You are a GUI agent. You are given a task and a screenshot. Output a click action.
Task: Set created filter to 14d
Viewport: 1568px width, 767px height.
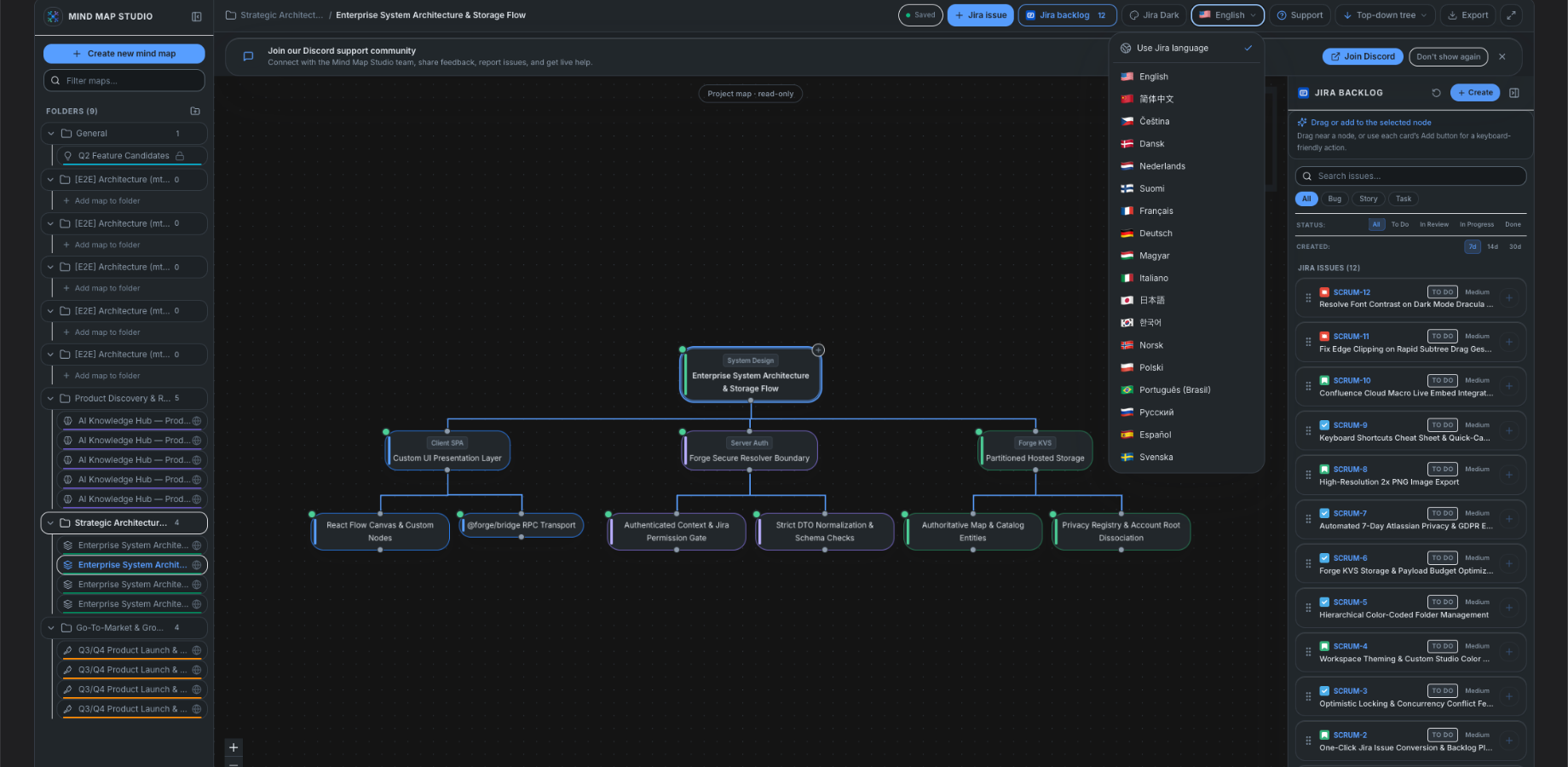[x=1492, y=247]
